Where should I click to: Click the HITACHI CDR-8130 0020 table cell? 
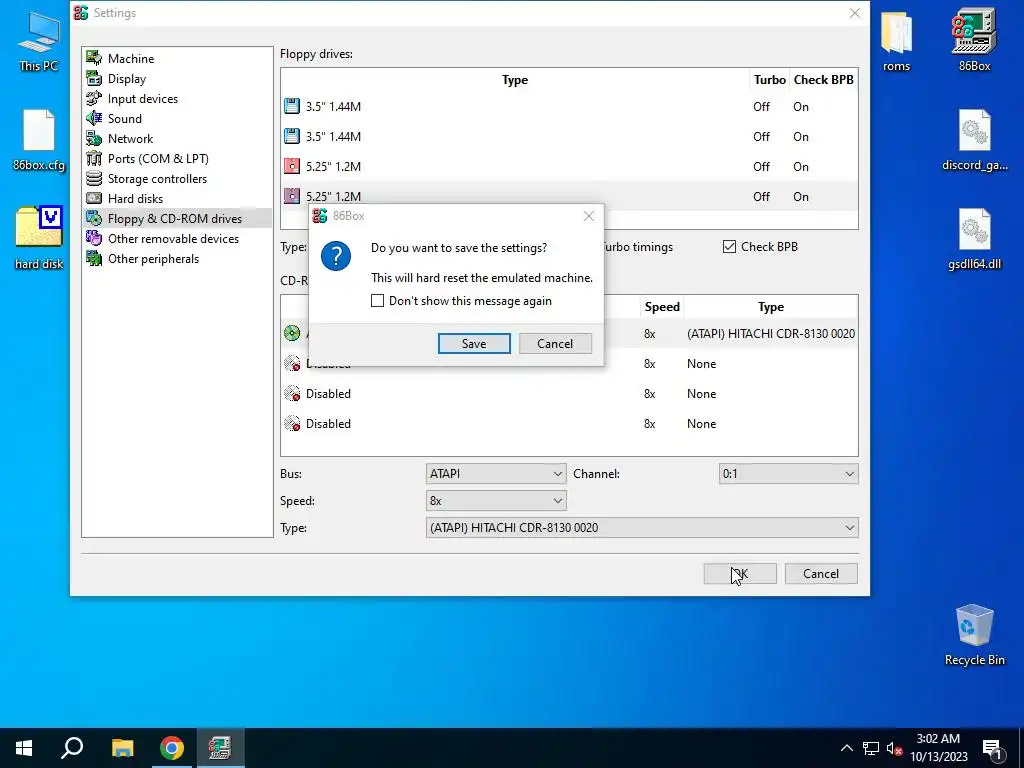[771, 334]
